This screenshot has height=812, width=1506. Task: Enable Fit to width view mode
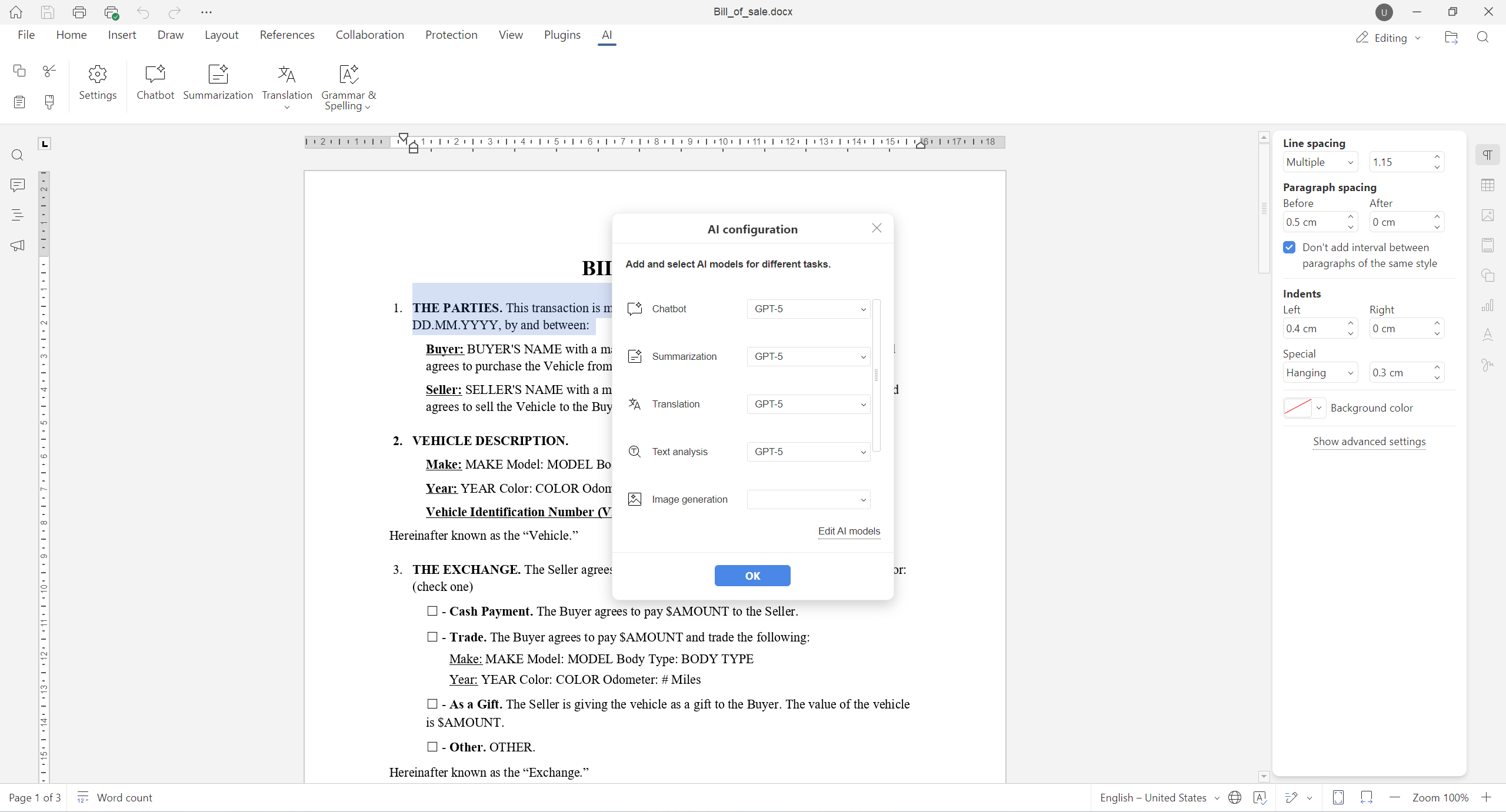1366,797
